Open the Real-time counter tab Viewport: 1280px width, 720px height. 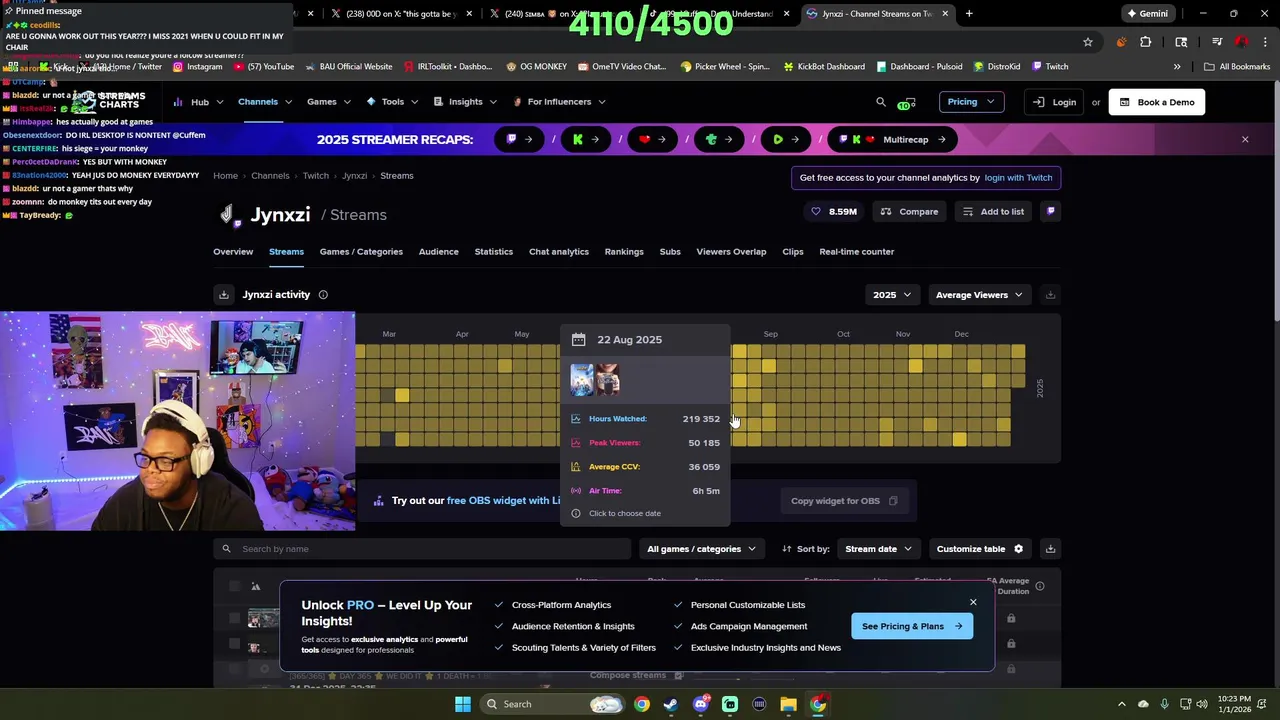coord(857,252)
